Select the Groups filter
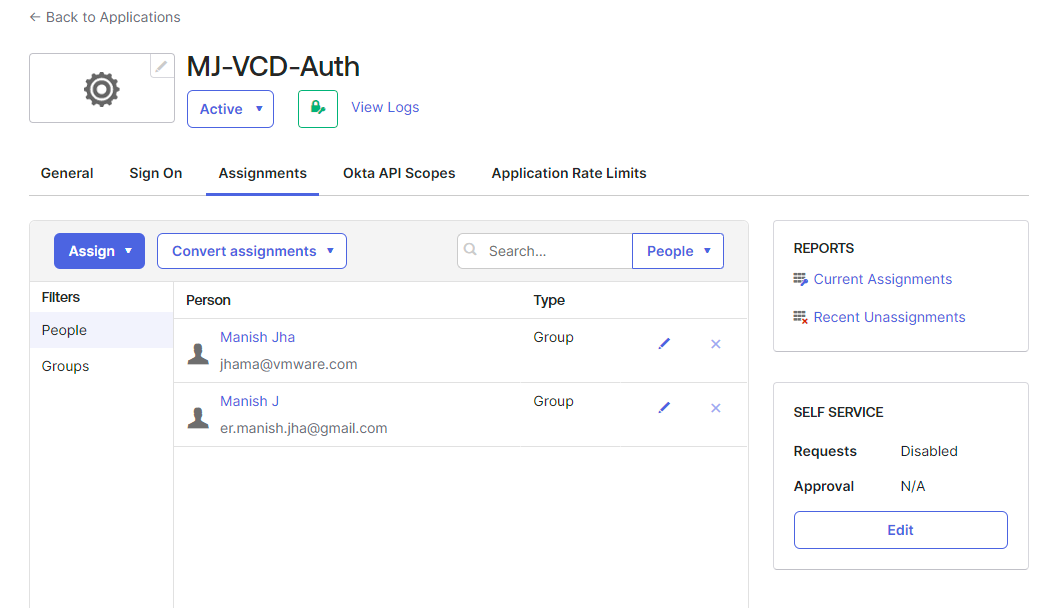Image resolution: width=1056 pixels, height=608 pixels. 65,366
